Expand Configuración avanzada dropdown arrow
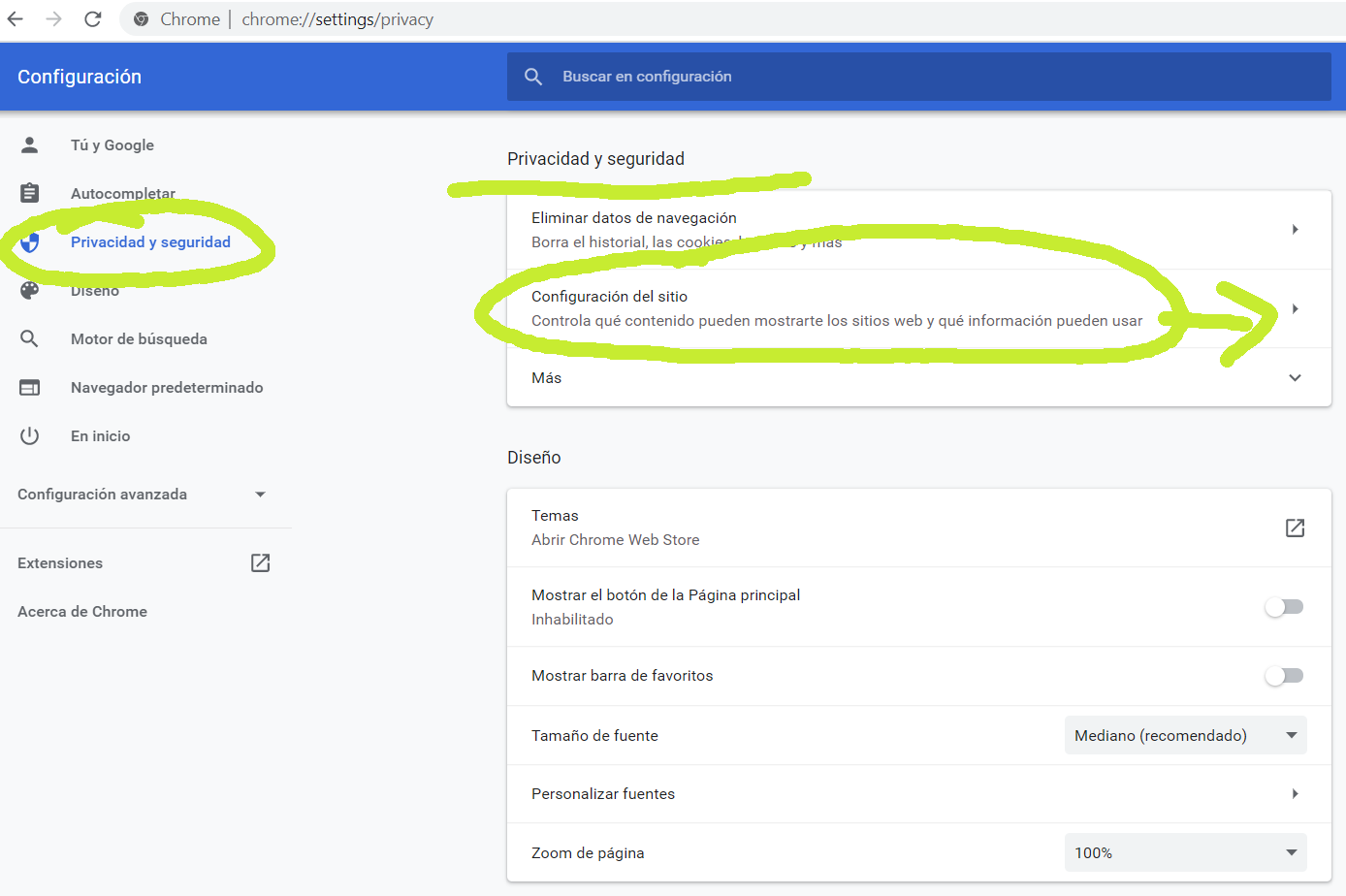Viewport: 1346px width, 896px height. [x=260, y=495]
